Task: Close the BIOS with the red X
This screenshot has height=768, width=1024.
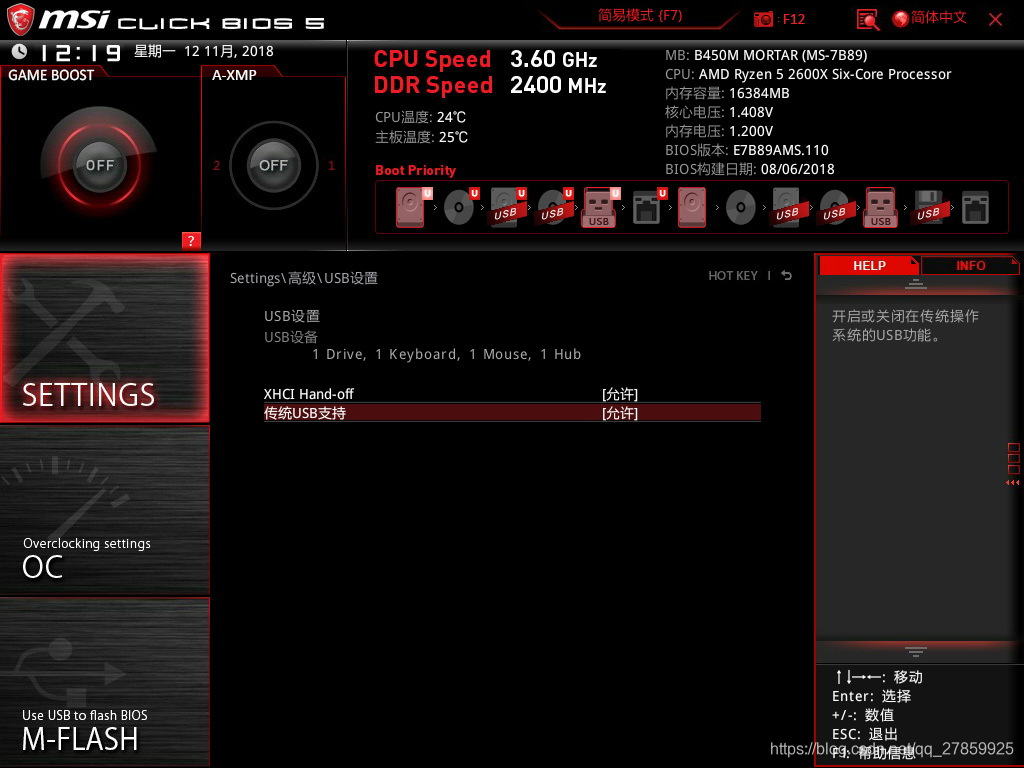Action: pos(995,20)
